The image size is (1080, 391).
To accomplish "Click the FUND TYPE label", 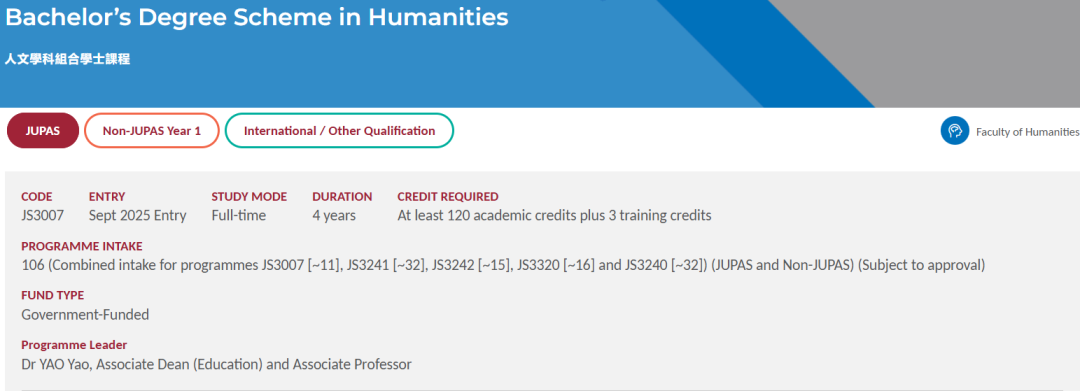I will (52, 296).
